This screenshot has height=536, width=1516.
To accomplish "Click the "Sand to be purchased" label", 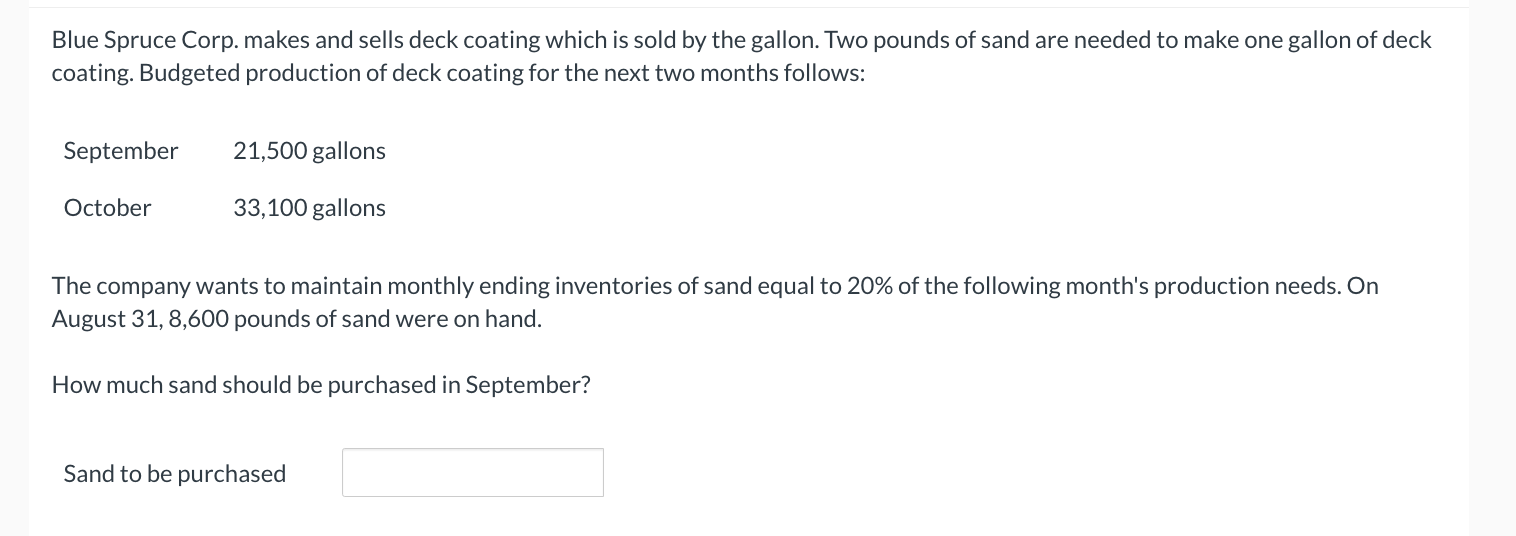I will coord(175,473).
